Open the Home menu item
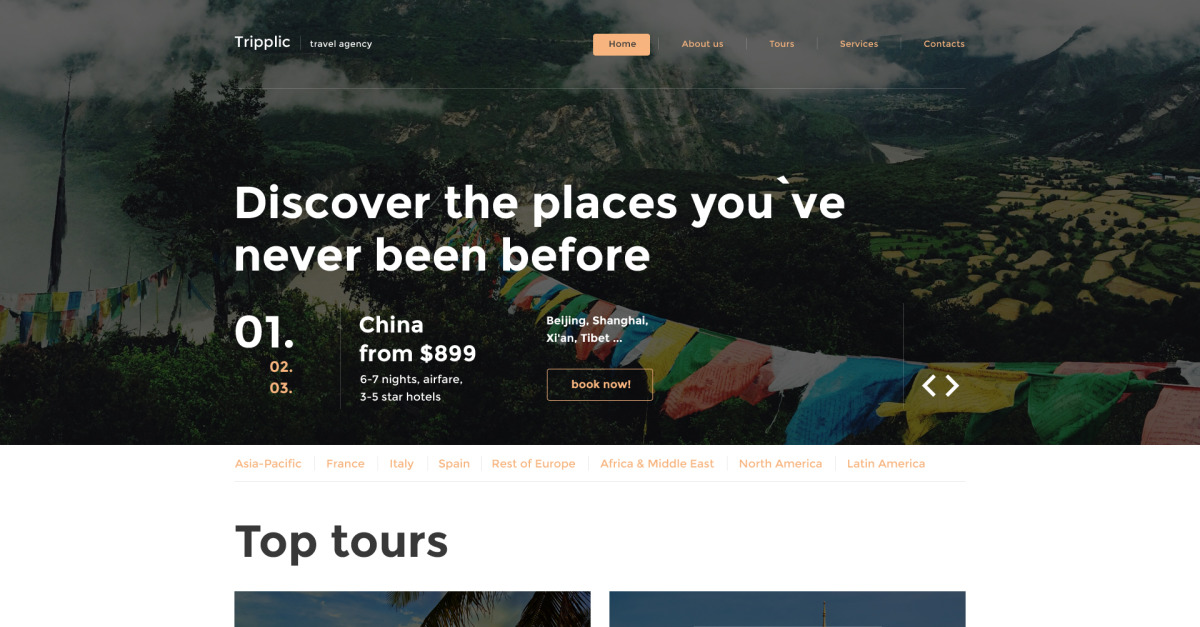This screenshot has height=627, width=1200. pyautogui.click(x=621, y=44)
